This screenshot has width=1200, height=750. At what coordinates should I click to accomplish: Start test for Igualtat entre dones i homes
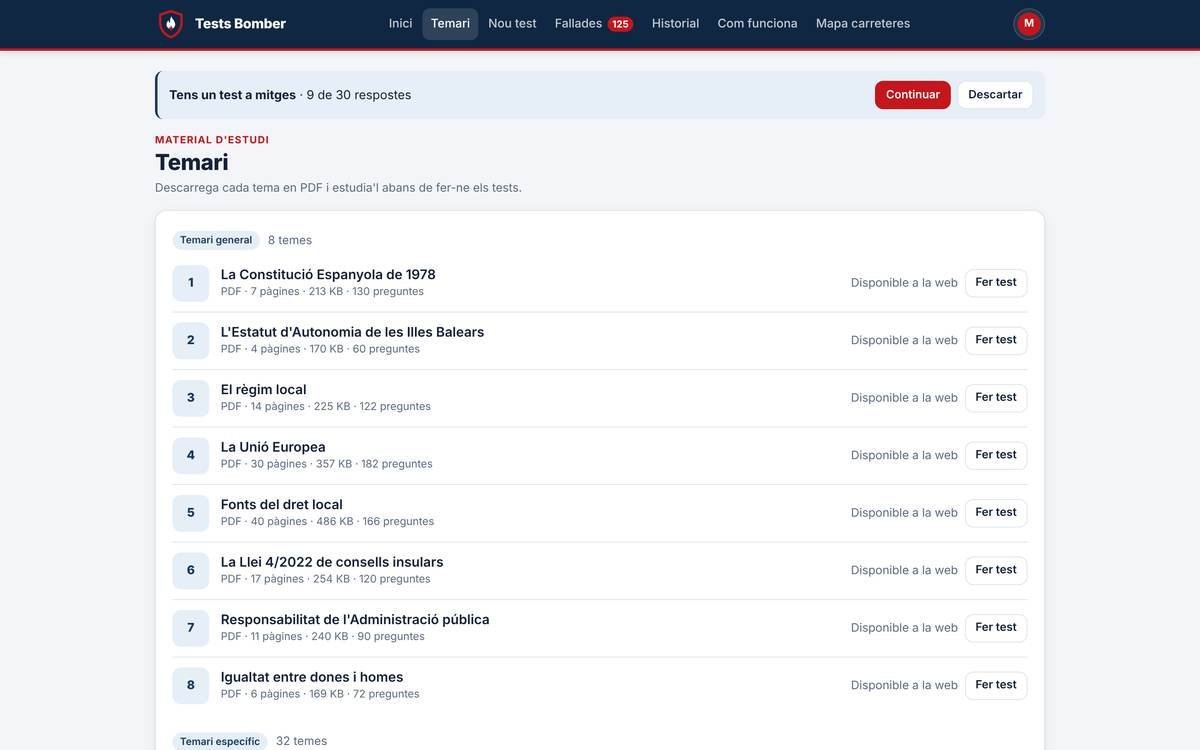(996, 685)
